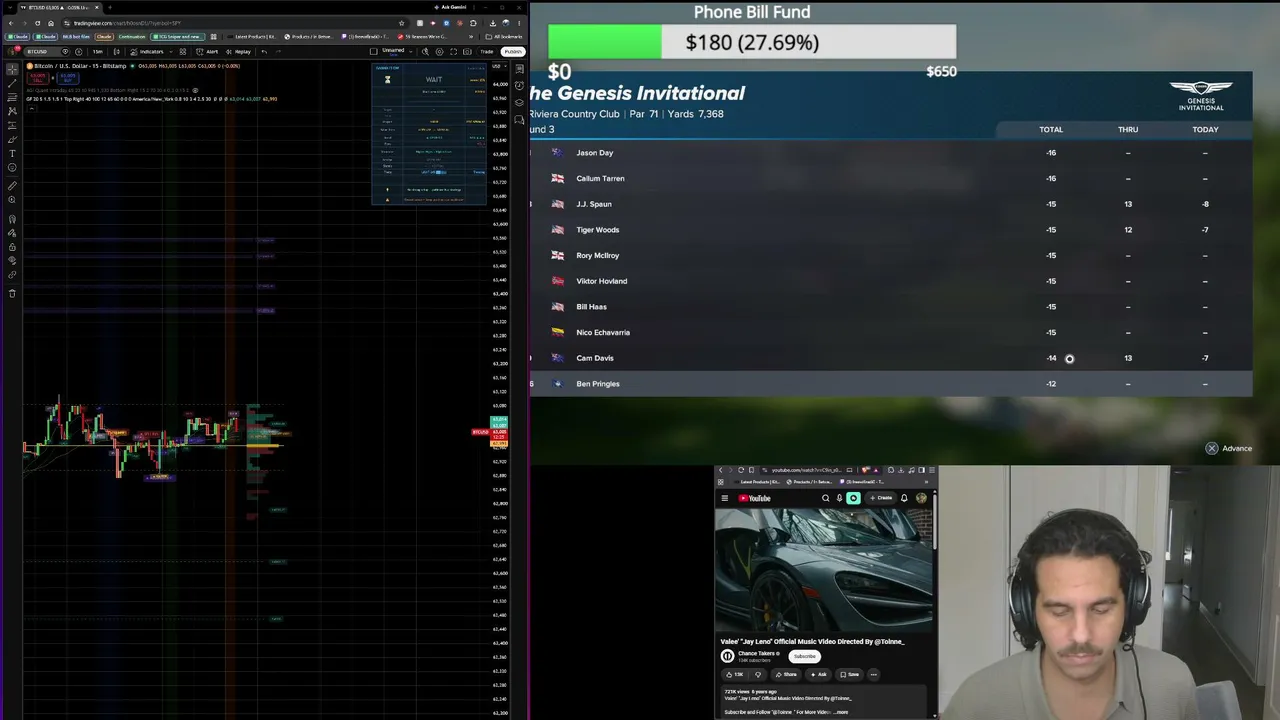The width and height of the screenshot is (1280, 720).
Task: Bookmark the TradingView page with the star icon
Action: point(402,23)
